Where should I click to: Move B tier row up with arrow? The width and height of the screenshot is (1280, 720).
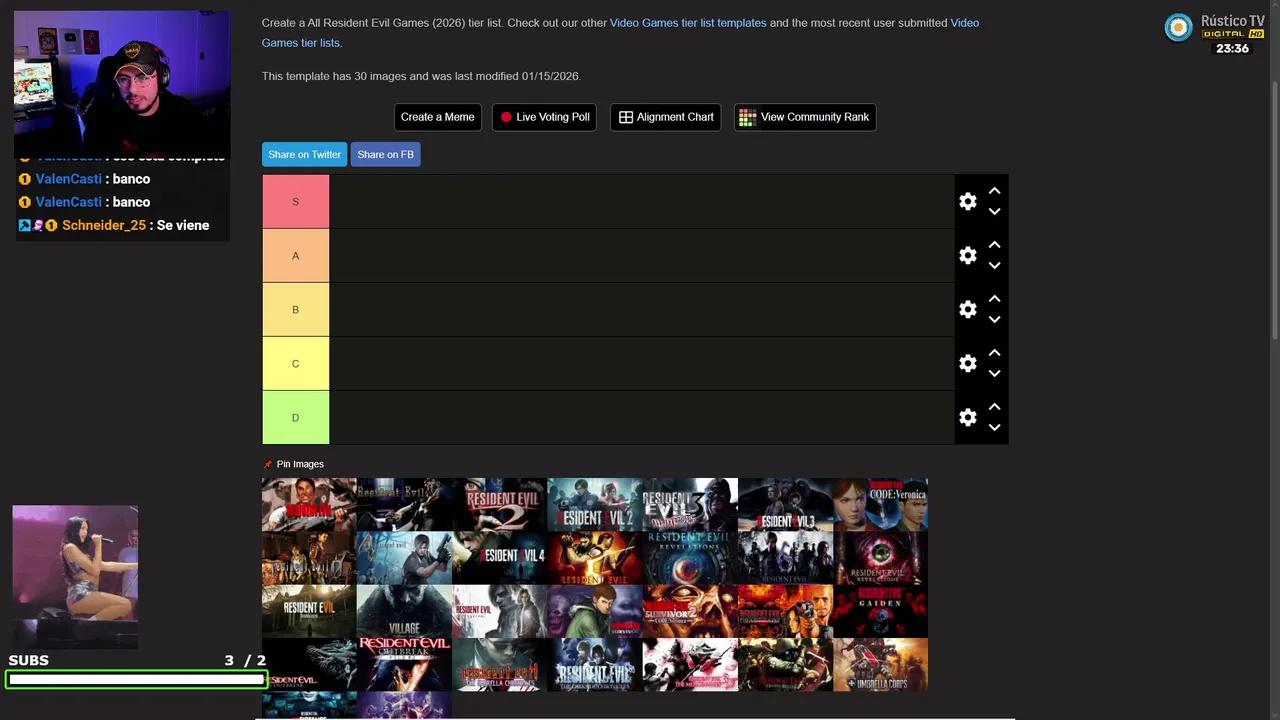pyautogui.click(x=994, y=299)
